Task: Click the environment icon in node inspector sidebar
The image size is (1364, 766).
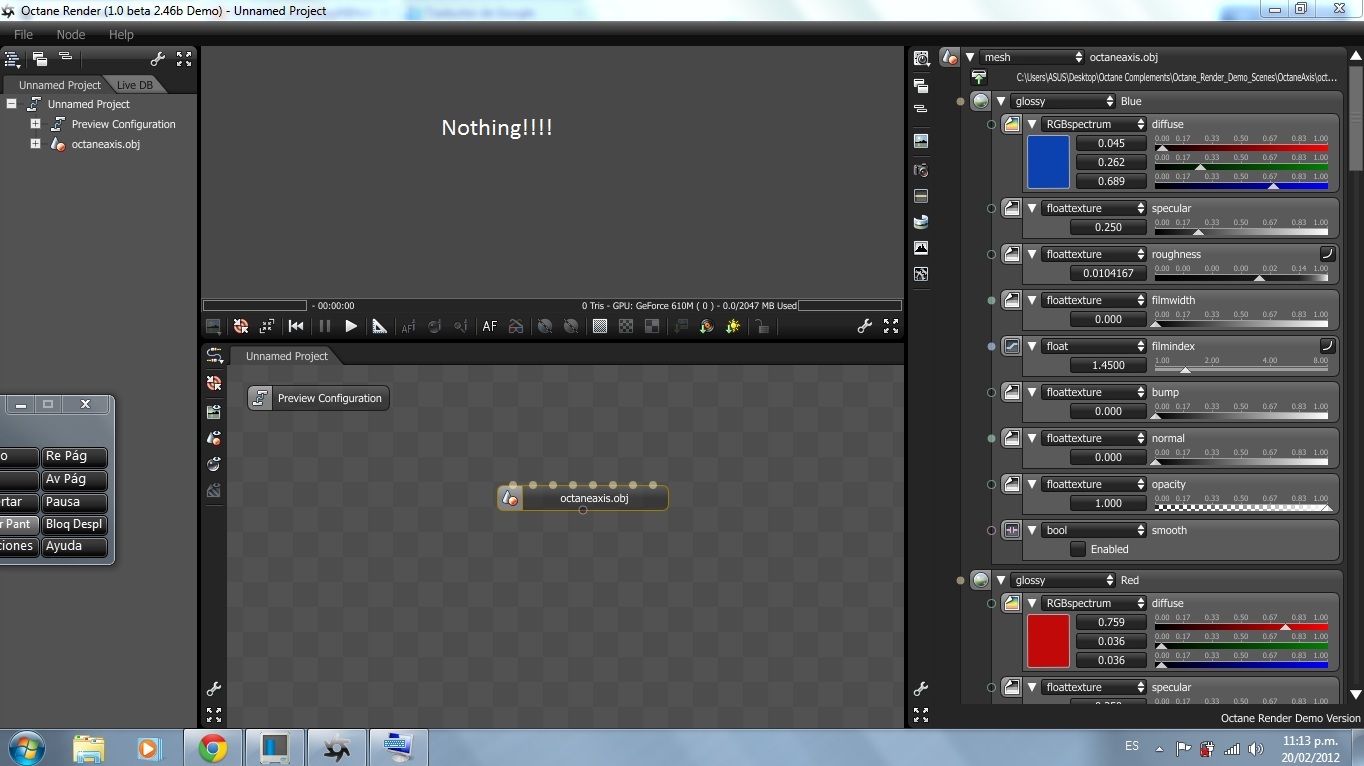Action: (921, 222)
